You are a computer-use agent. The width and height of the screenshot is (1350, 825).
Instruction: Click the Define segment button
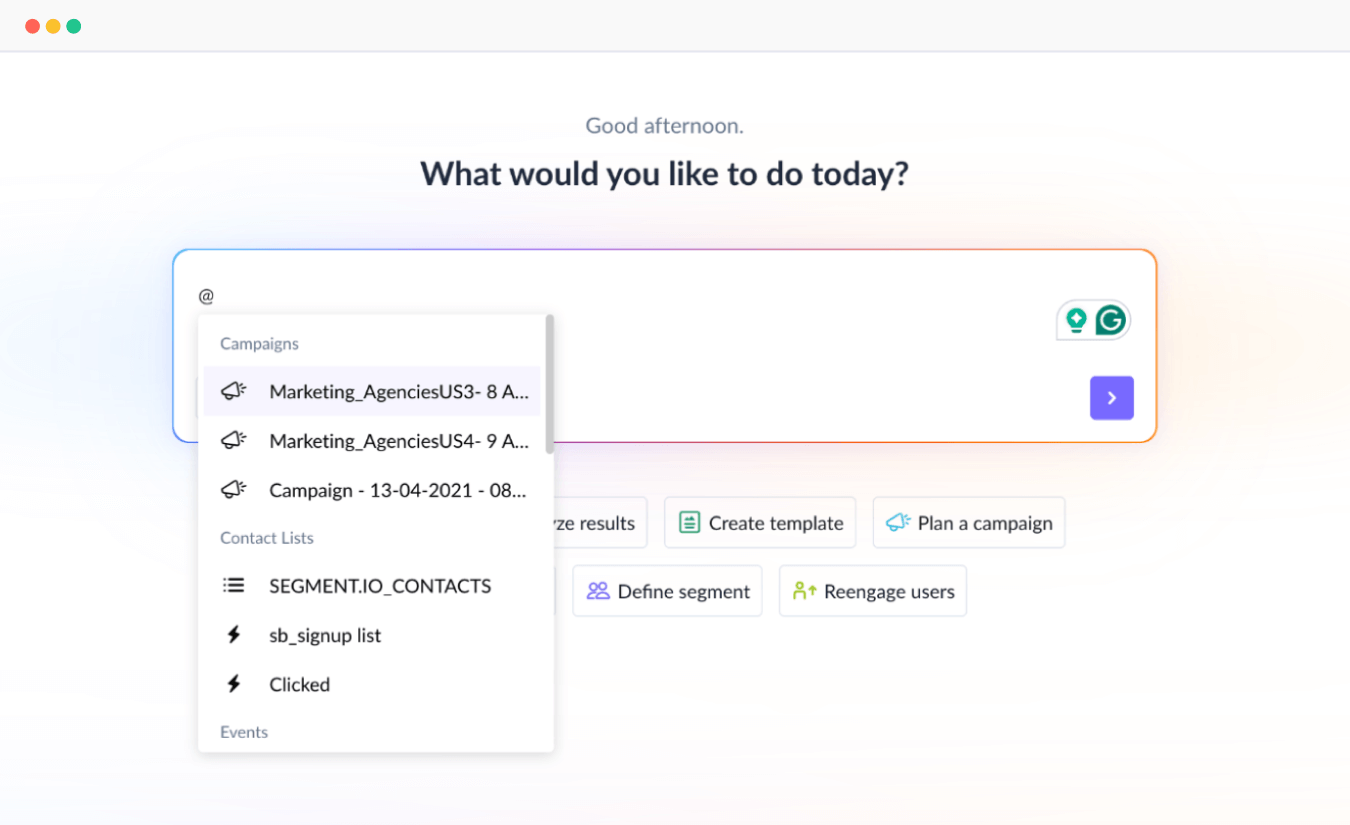[667, 591]
